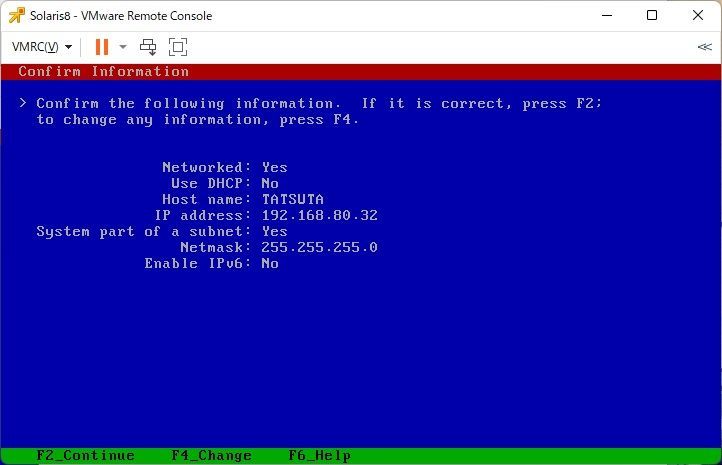The image size is (722, 465).
Task: Open the VMRC(V) menu
Action: [42, 47]
